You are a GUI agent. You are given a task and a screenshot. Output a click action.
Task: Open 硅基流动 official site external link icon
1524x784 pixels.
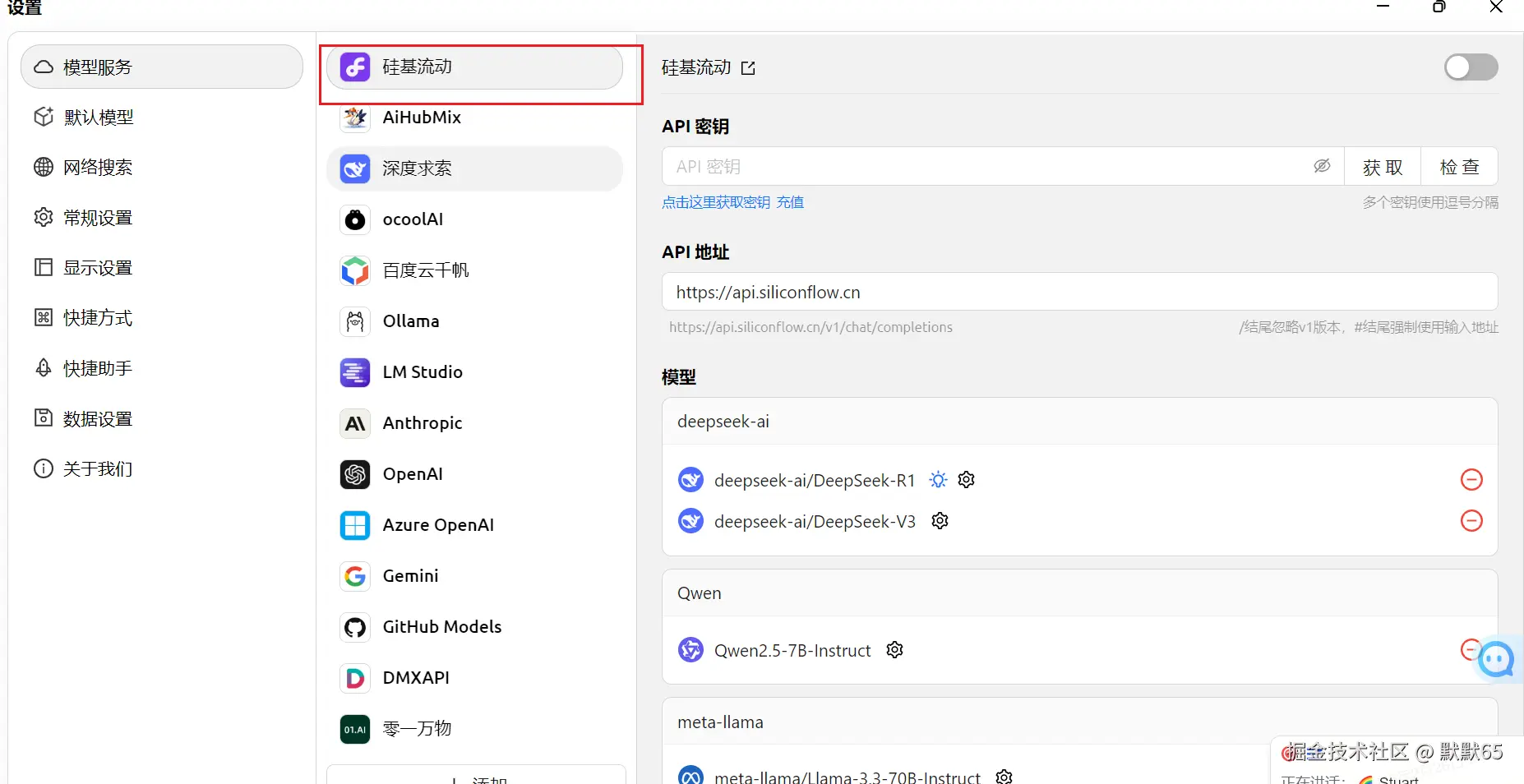tap(748, 68)
